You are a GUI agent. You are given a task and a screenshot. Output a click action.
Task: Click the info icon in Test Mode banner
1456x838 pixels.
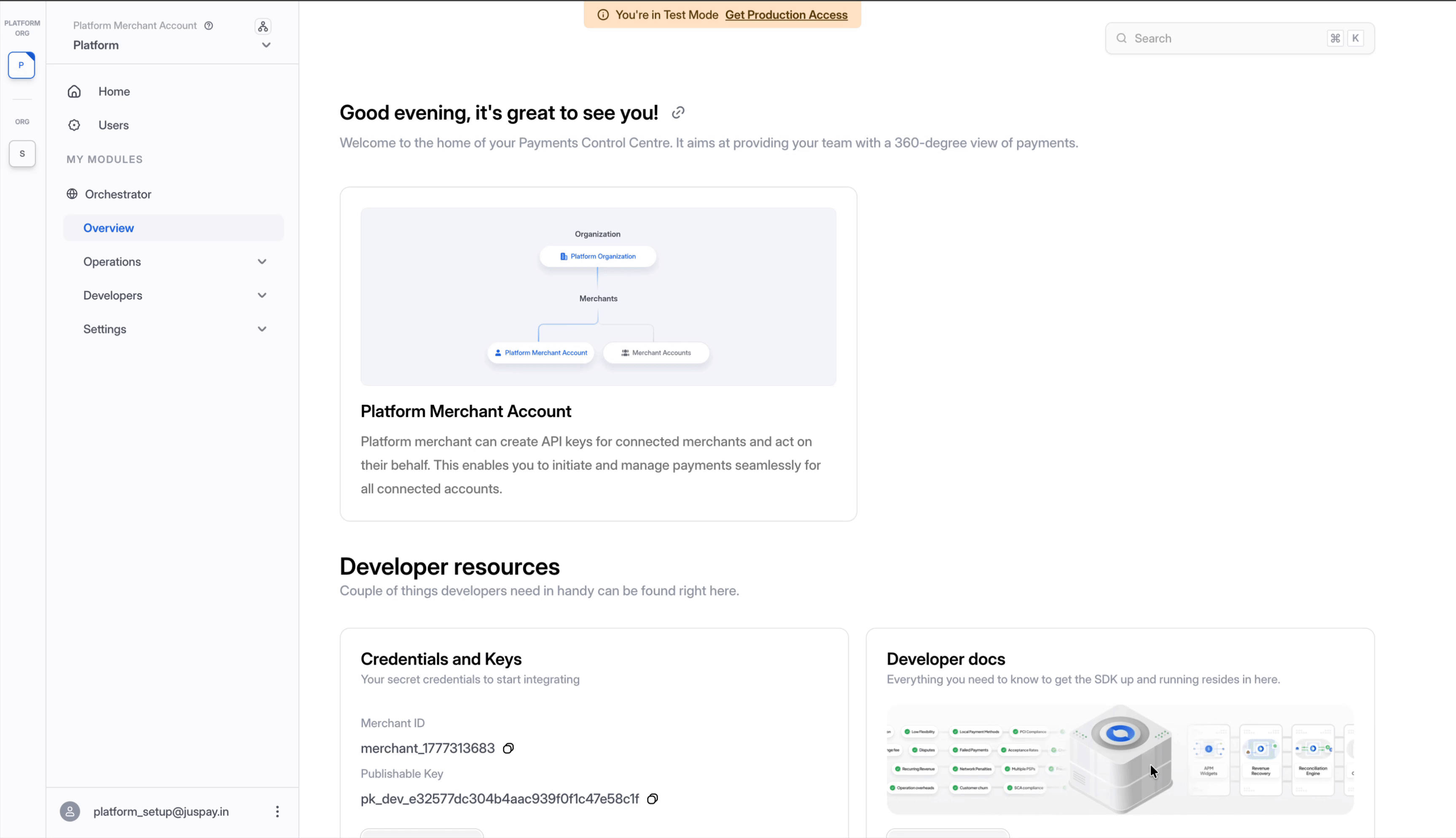click(x=603, y=15)
